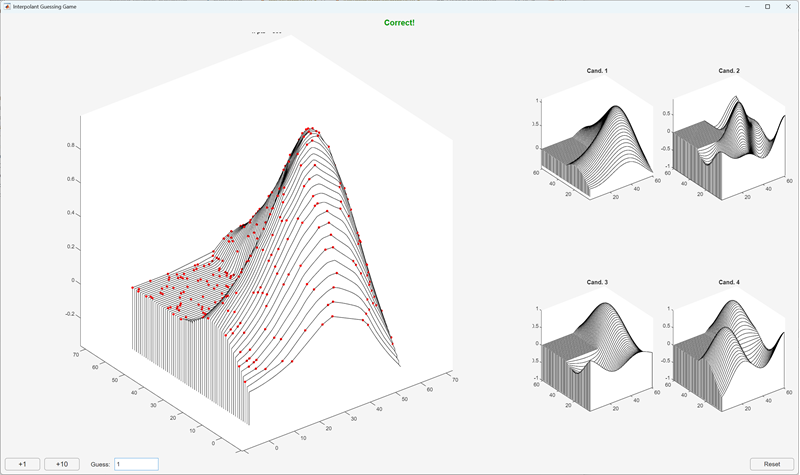This screenshot has height=475, width=800.
Task: Maximize the Interpolant Guessing Game window
Action: pyautogui.click(x=768, y=6)
